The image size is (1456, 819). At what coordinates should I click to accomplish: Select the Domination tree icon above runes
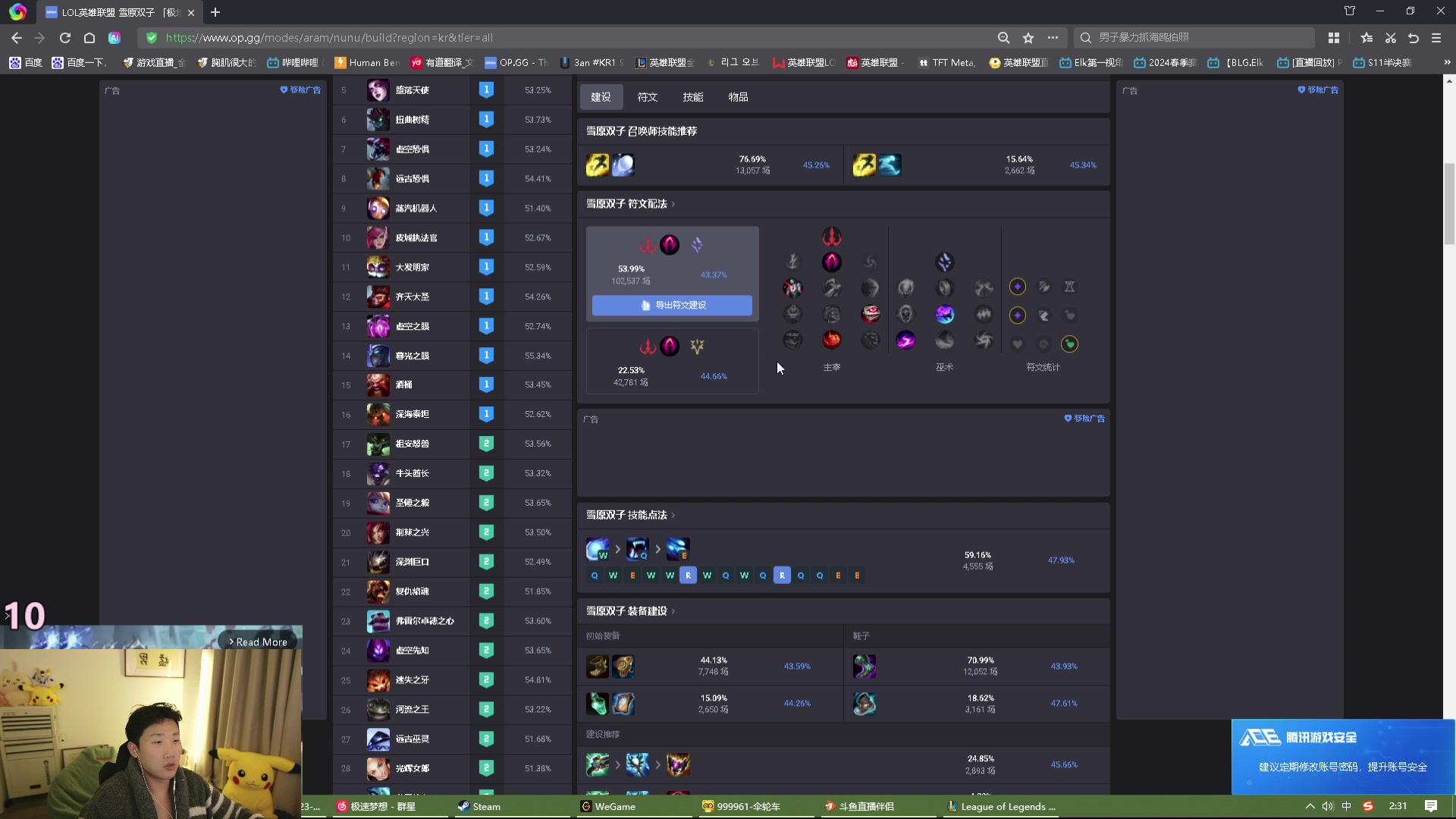(x=832, y=237)
